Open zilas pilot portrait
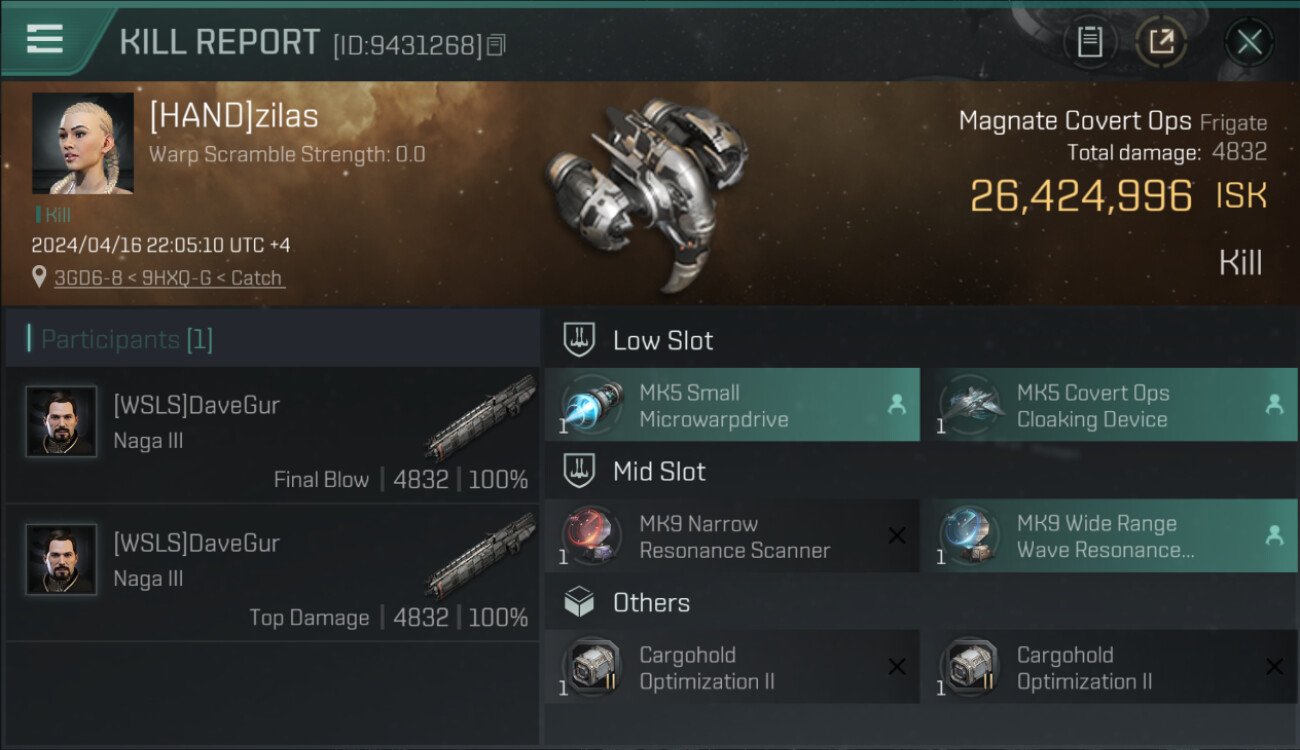The width and height of the screenshot is (1300, 750). tap(83, 143)
